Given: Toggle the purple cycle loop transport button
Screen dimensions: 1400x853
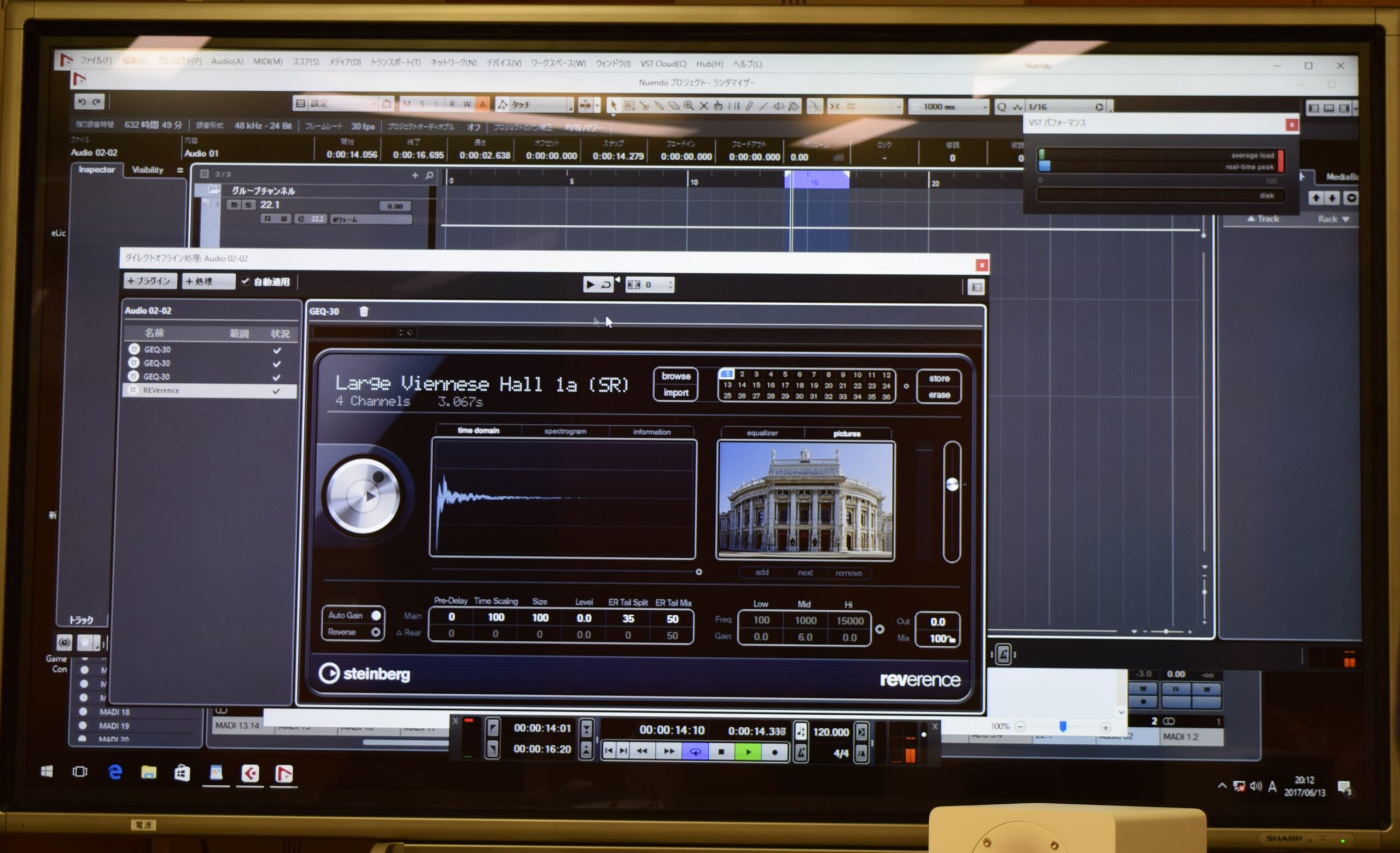Looking at the screenshot, I should click(695, 751).
